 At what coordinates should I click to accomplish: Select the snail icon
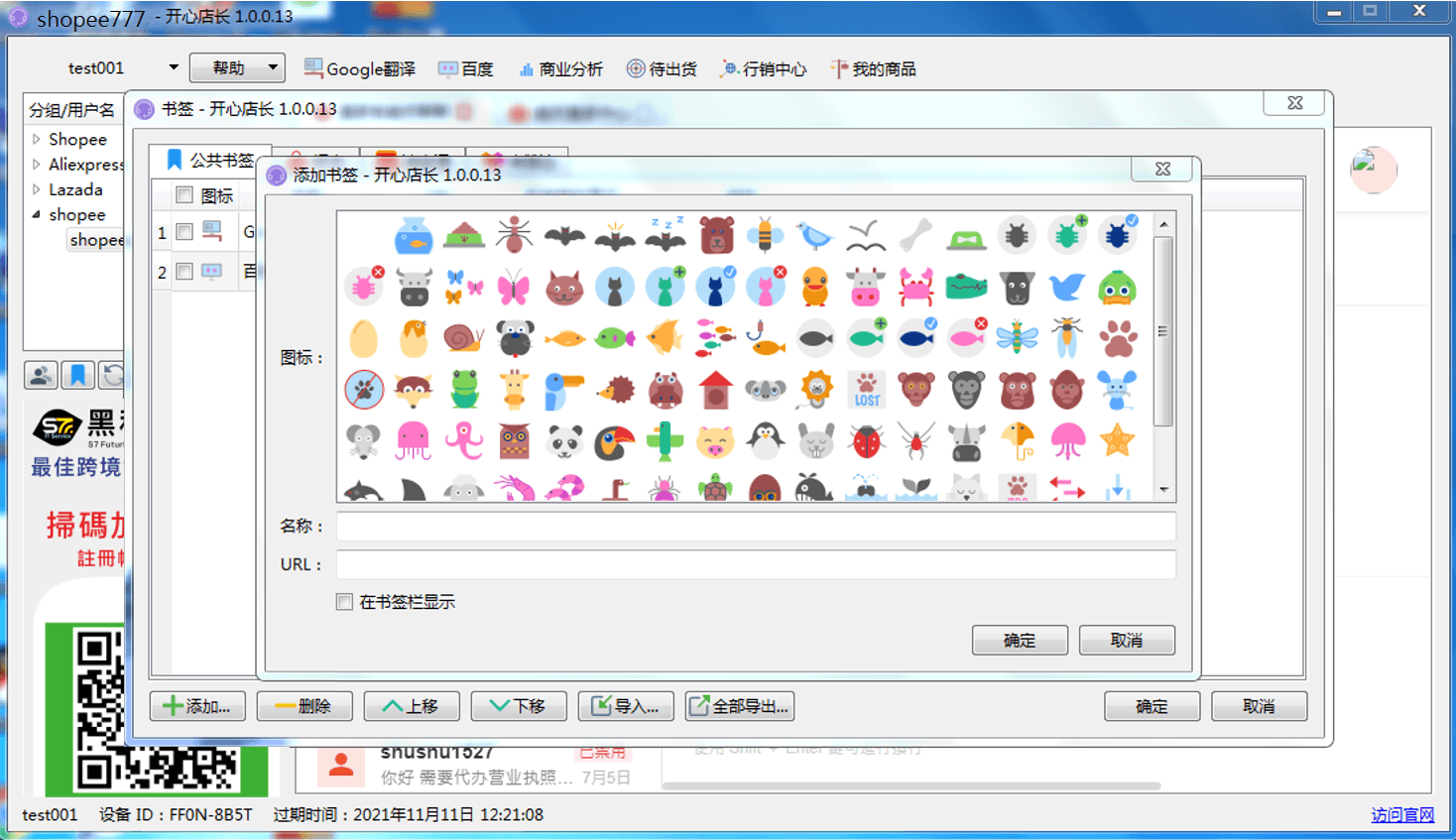click(463, 338)
